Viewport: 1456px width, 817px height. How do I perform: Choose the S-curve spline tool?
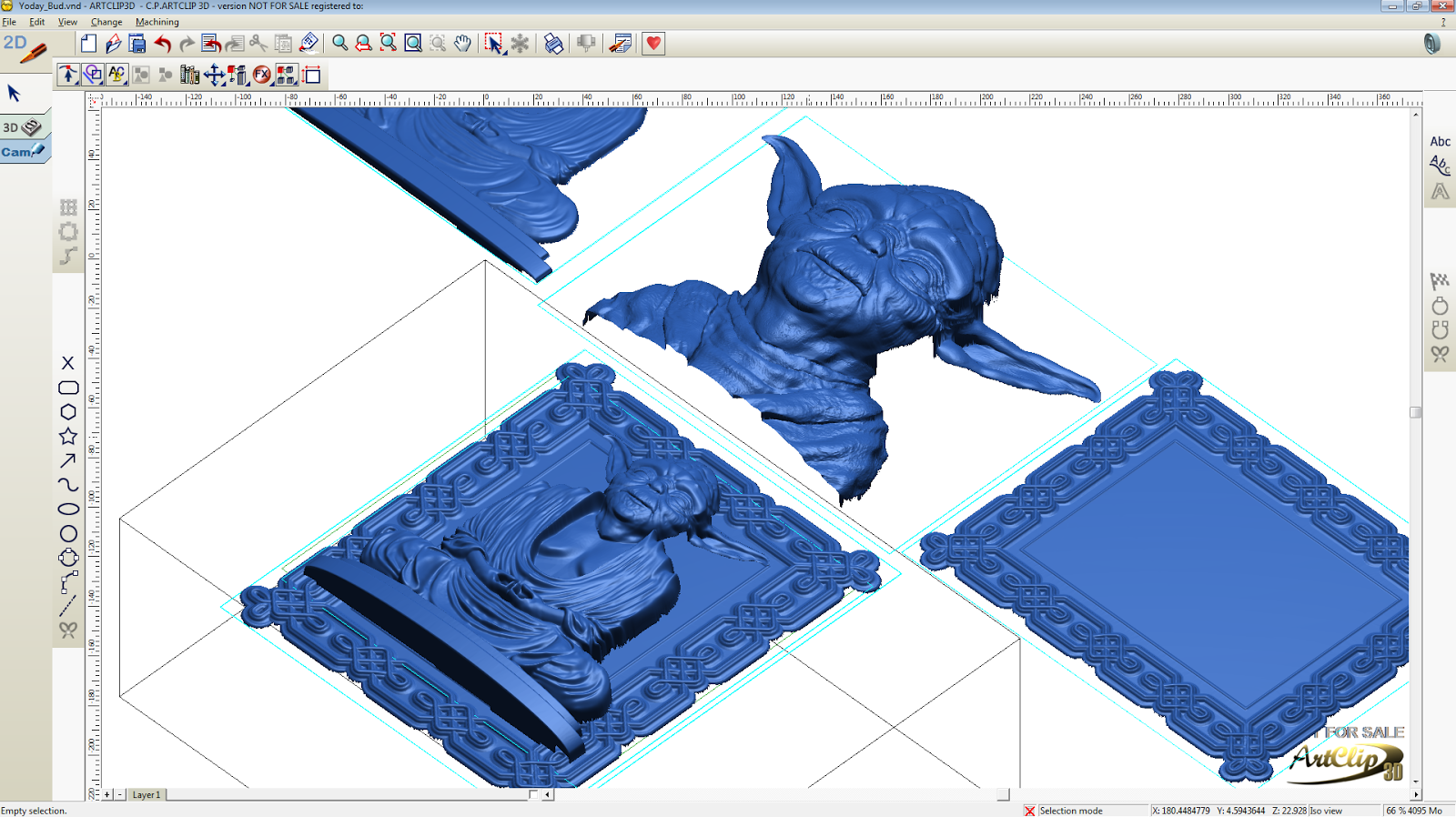tap(68, 485)
